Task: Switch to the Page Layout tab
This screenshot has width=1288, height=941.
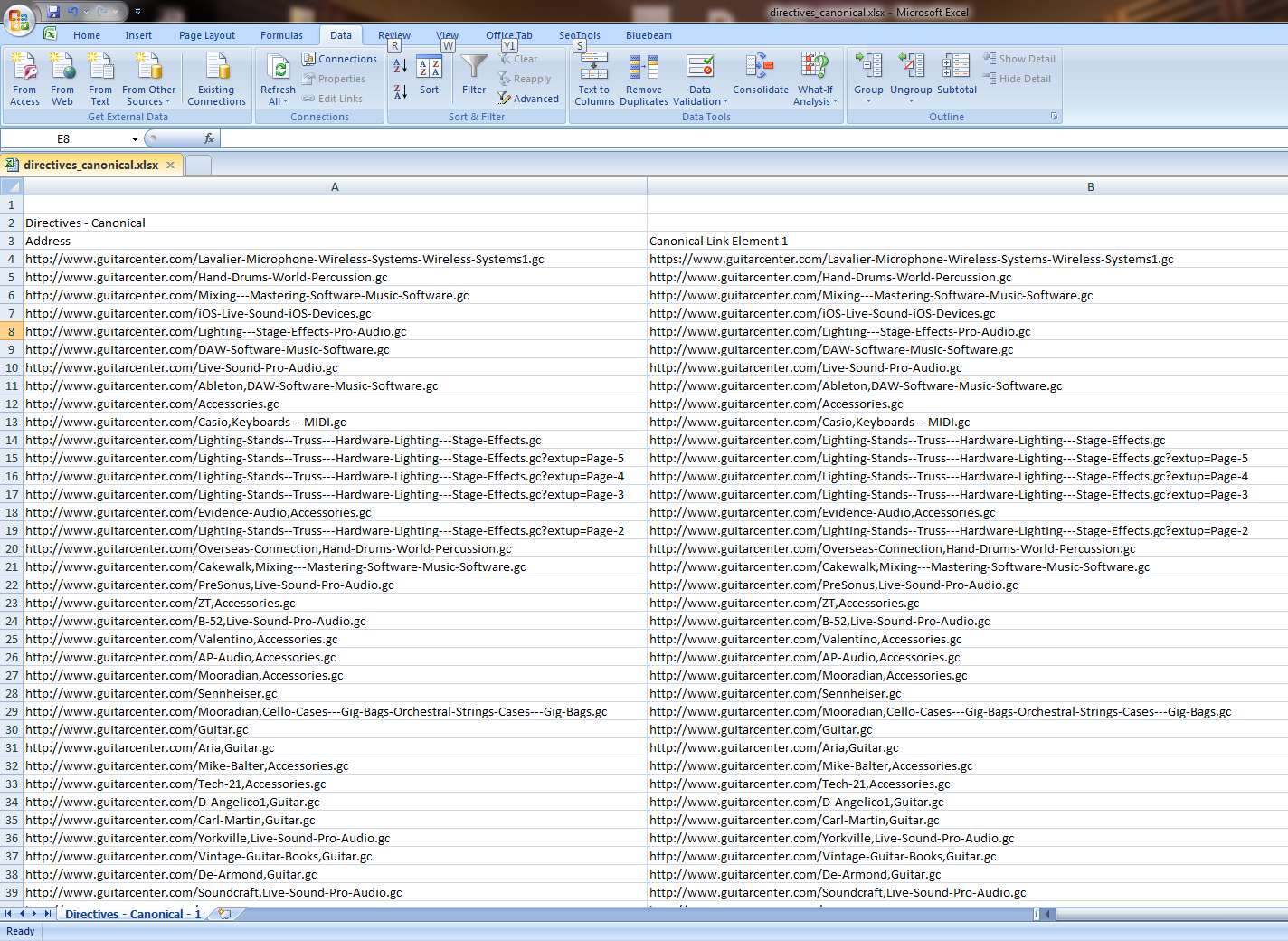Action: (207, 35)
